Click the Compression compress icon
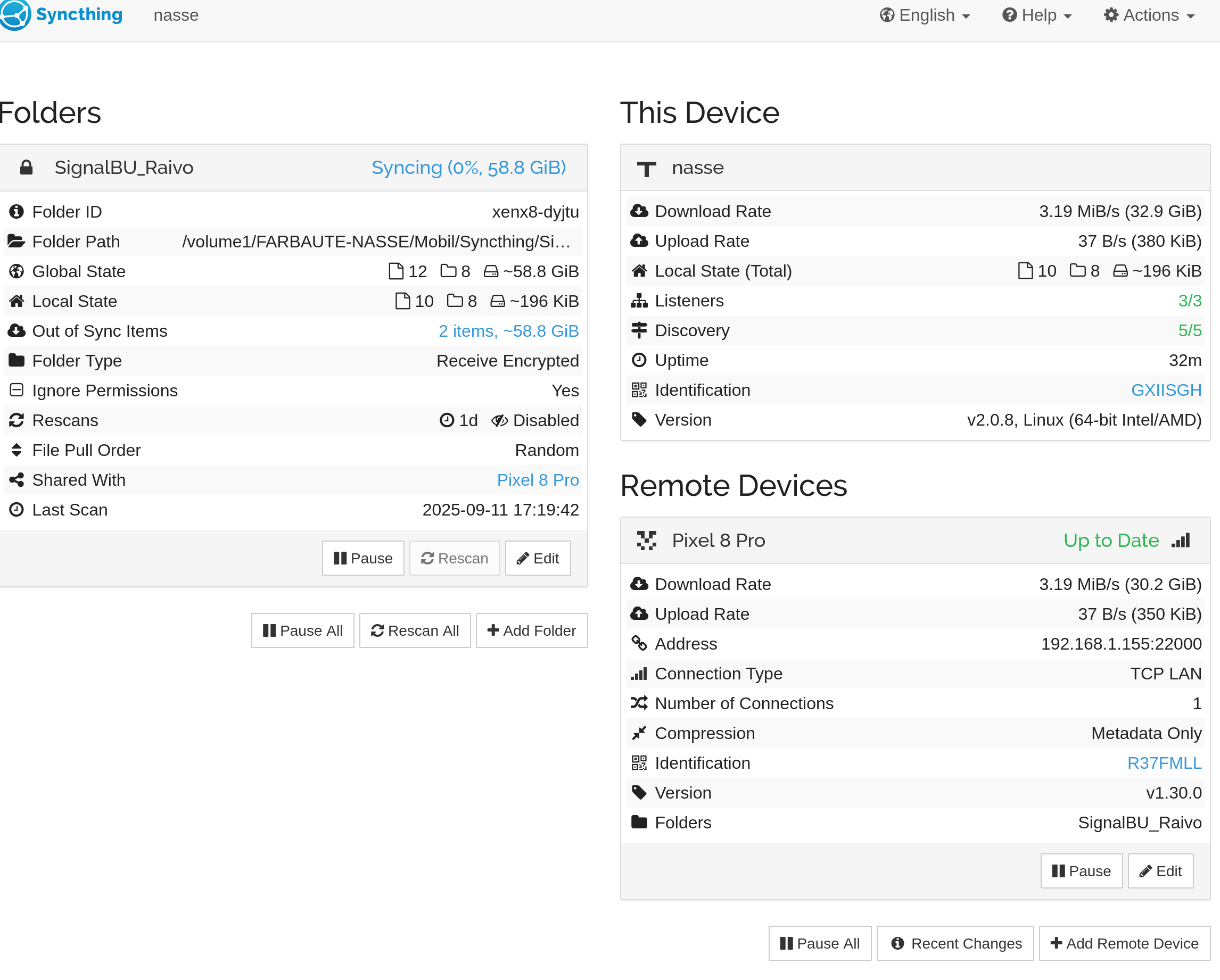 click(x=639, y=733)
